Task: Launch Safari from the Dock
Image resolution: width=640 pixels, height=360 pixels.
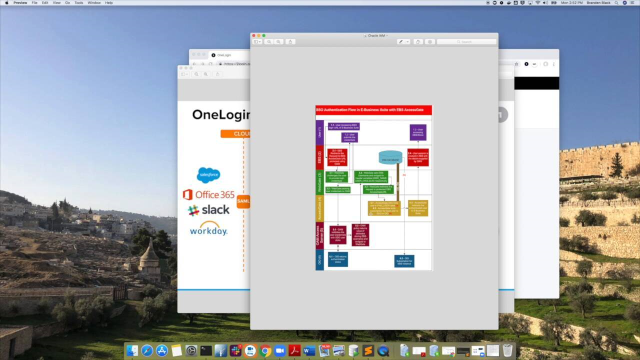Action: [147, 350]
